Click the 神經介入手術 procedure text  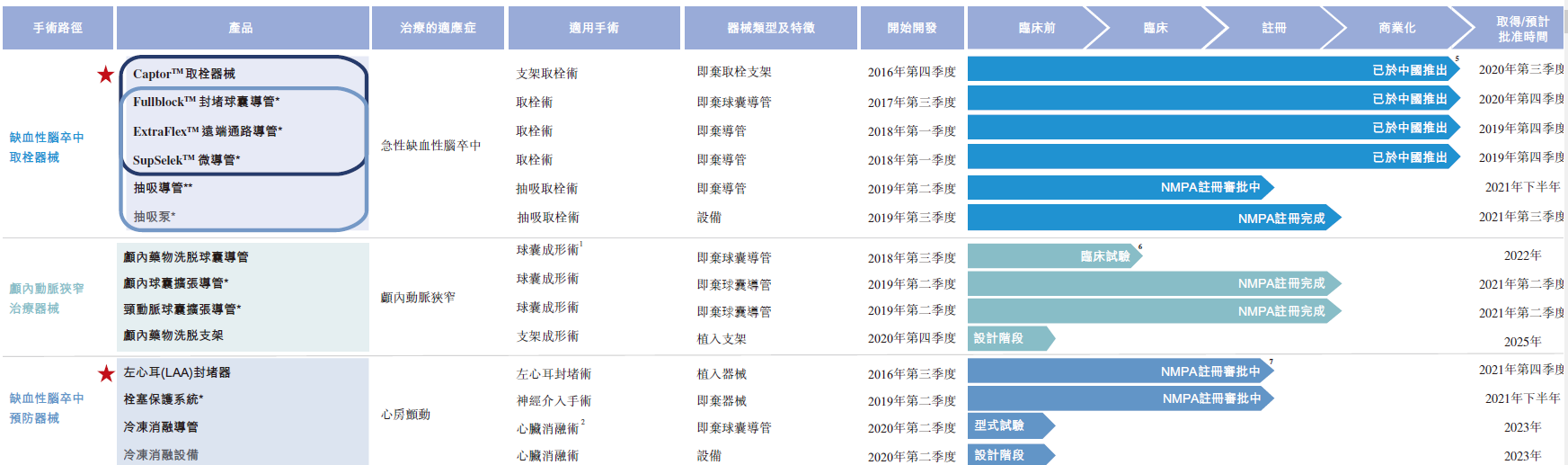pyautogui.click(x=554, y=401)
